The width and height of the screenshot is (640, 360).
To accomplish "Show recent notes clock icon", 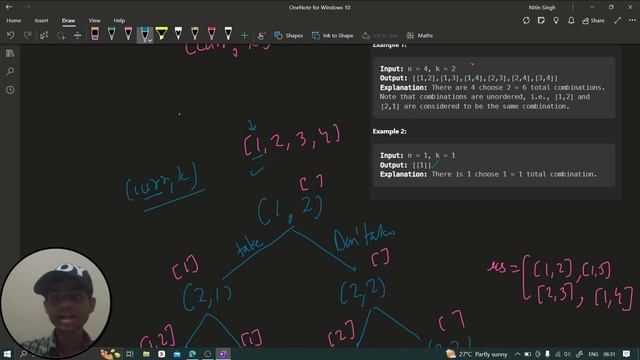I will [10, 90].
